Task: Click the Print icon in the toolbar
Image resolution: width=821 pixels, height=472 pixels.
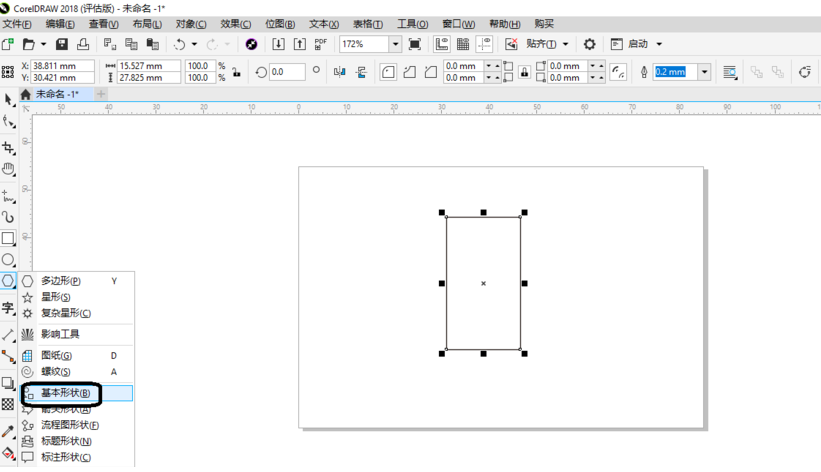Action: click(x=83, y=44)
